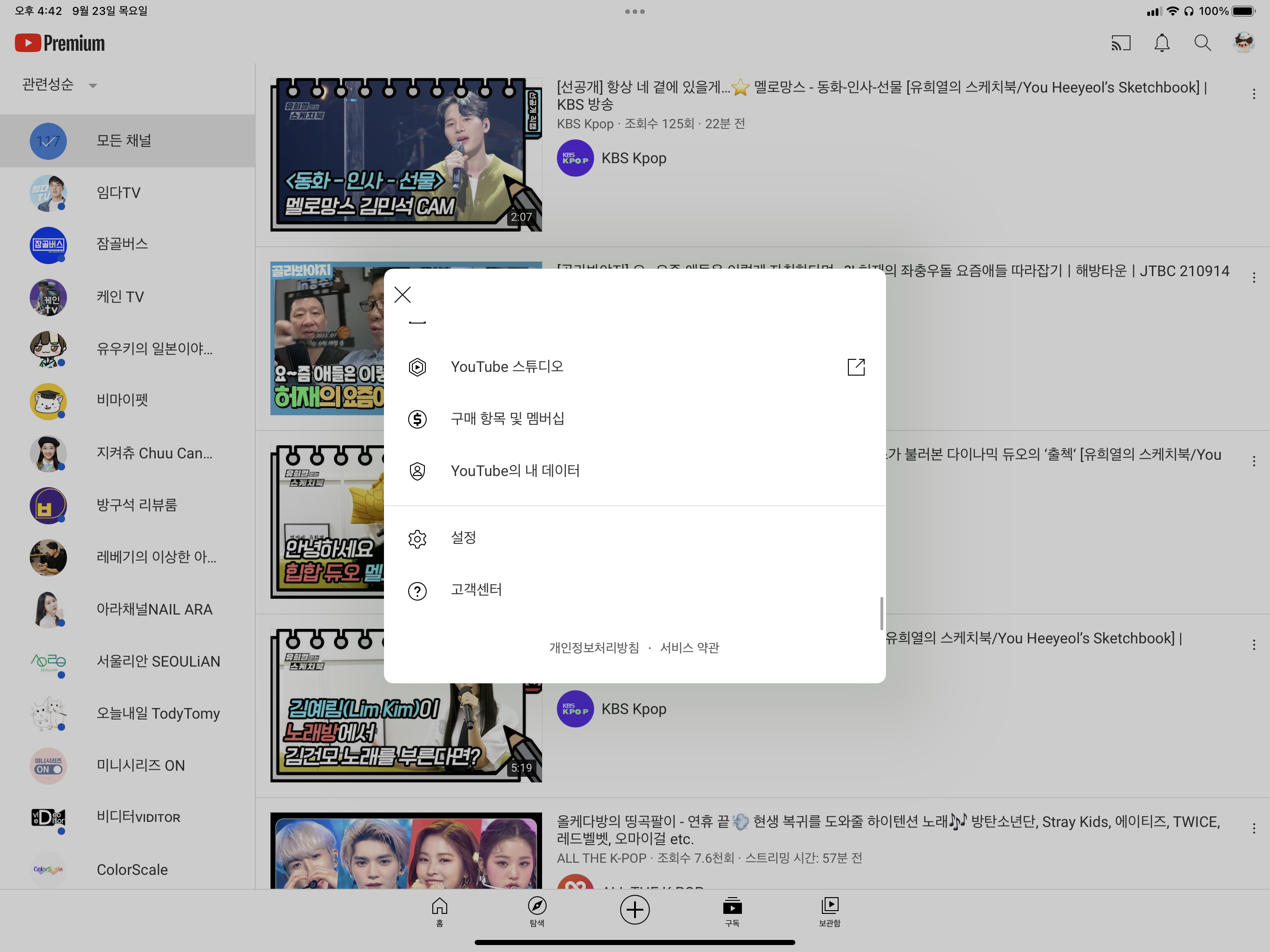Click the popup menu scrollbar handle
1270x952 pixels.
click(881, 613)
